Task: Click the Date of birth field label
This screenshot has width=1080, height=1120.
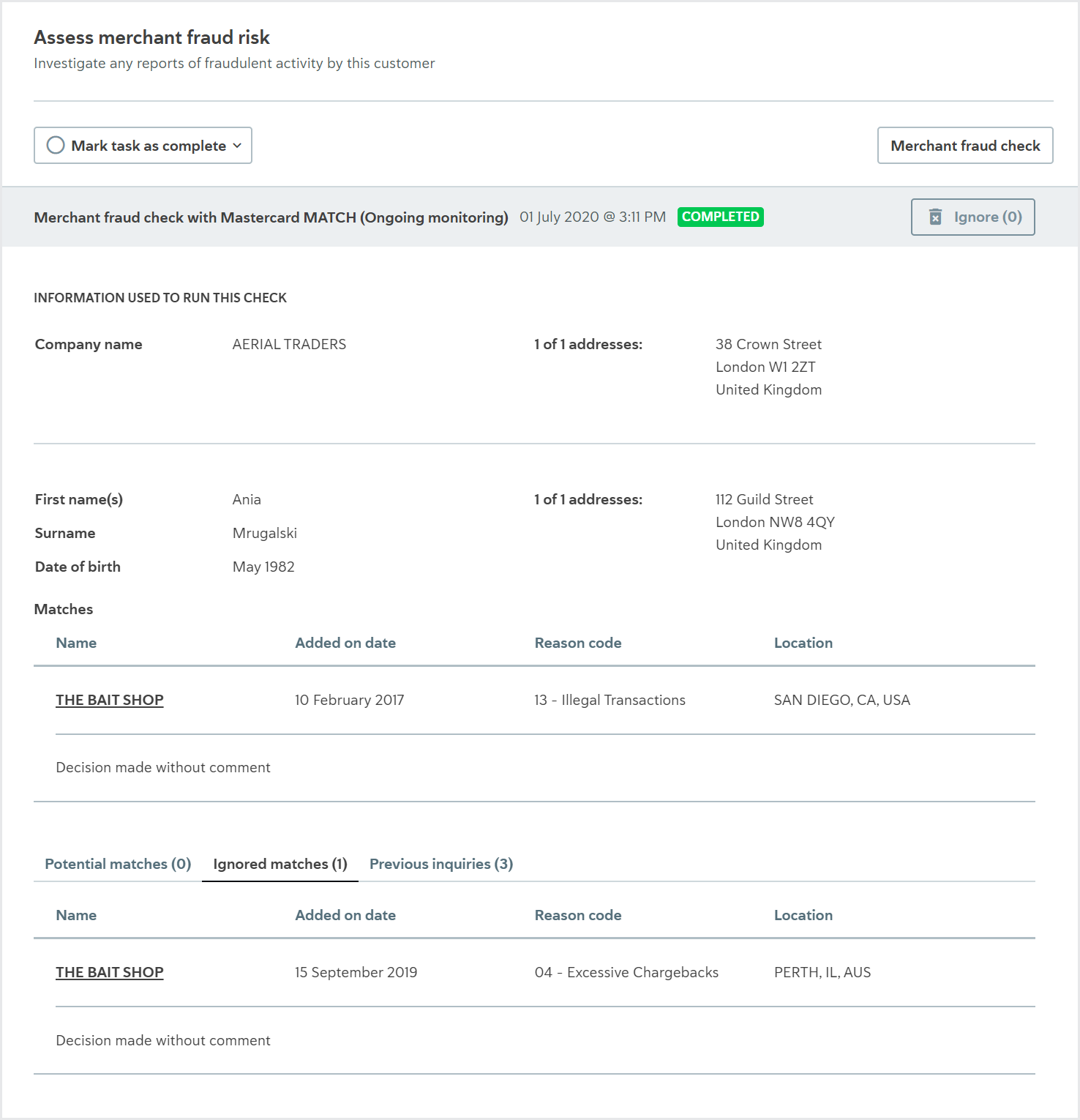Action: pyautogui.click(x=78, y=567)
